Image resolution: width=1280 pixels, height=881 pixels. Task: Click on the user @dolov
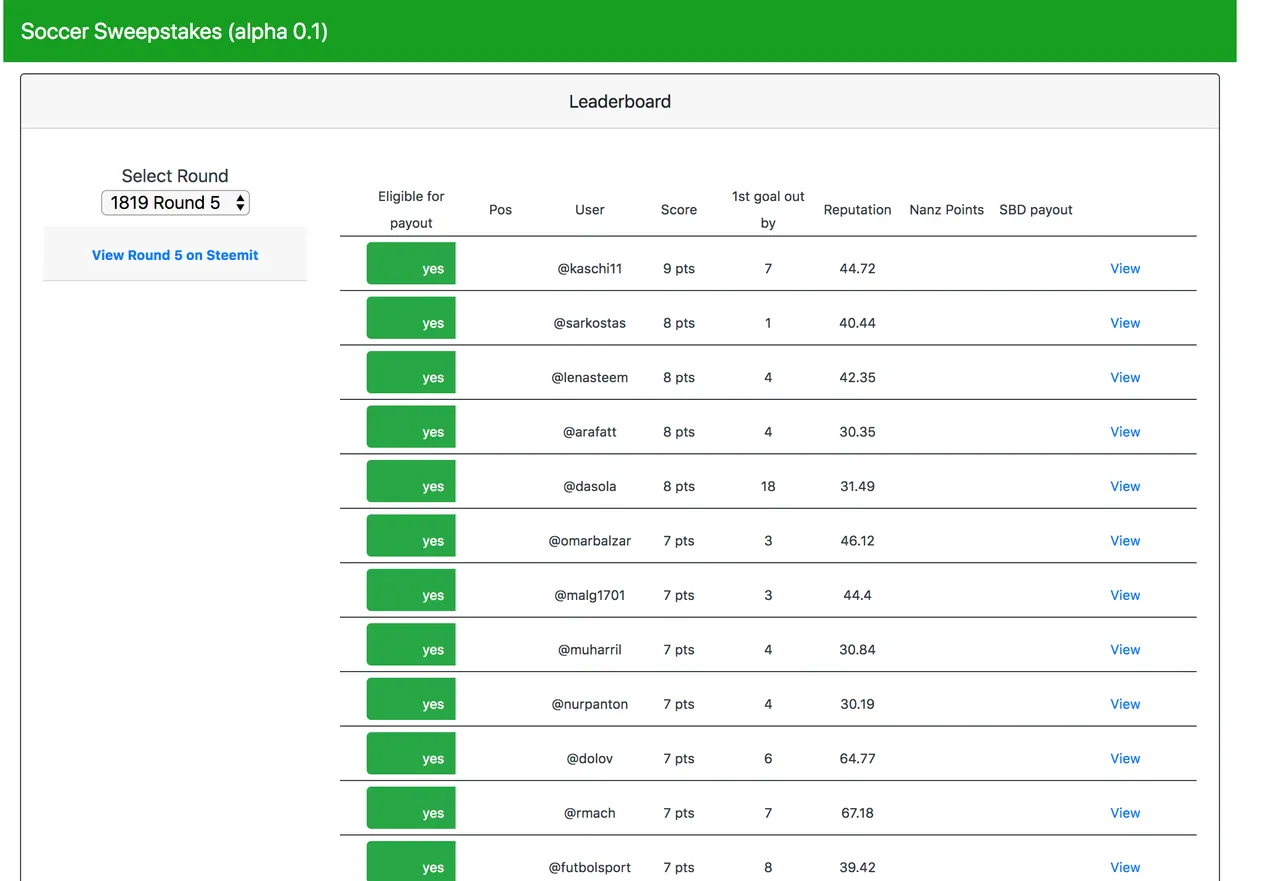point(590,759)
